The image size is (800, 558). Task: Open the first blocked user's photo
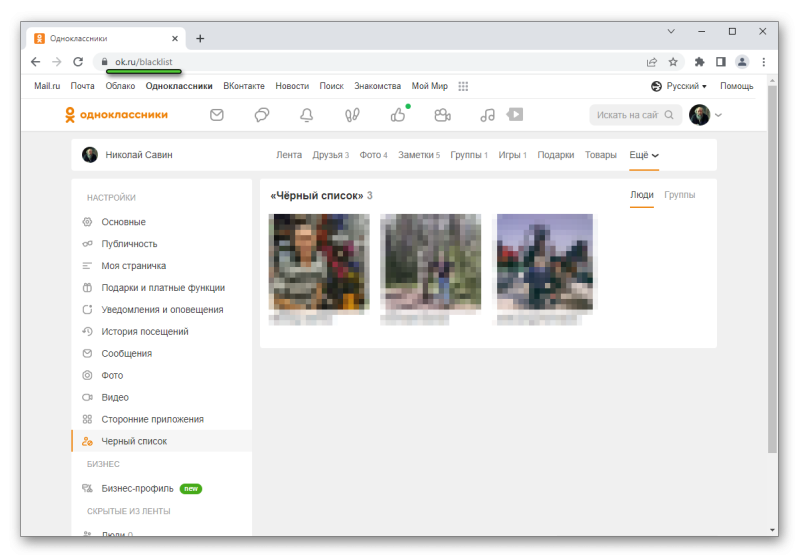tap(319, 262)
